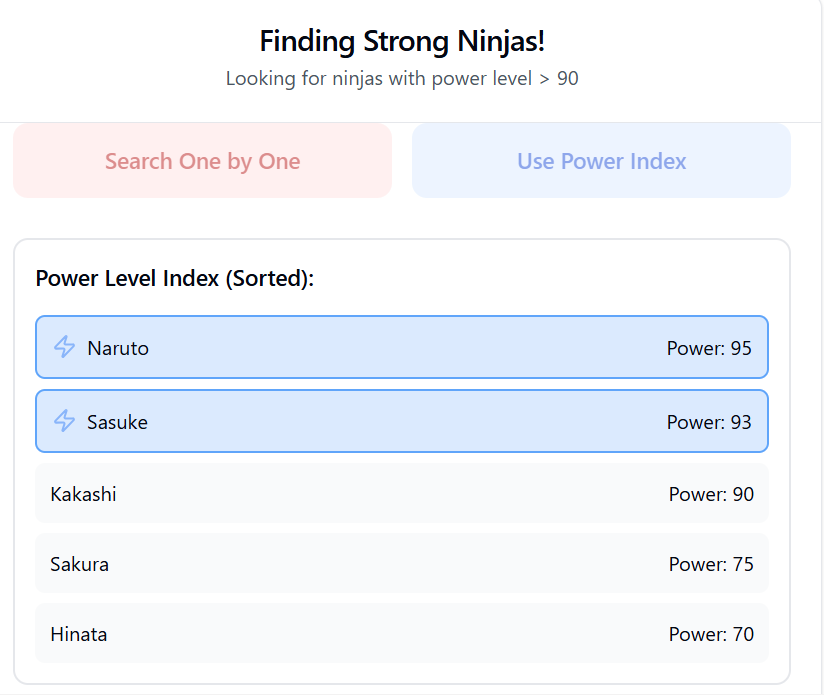This screenshot has height=698, width=824.
Task: Click Hinata's Power: 70 value
Action: [x=711, y=634]
